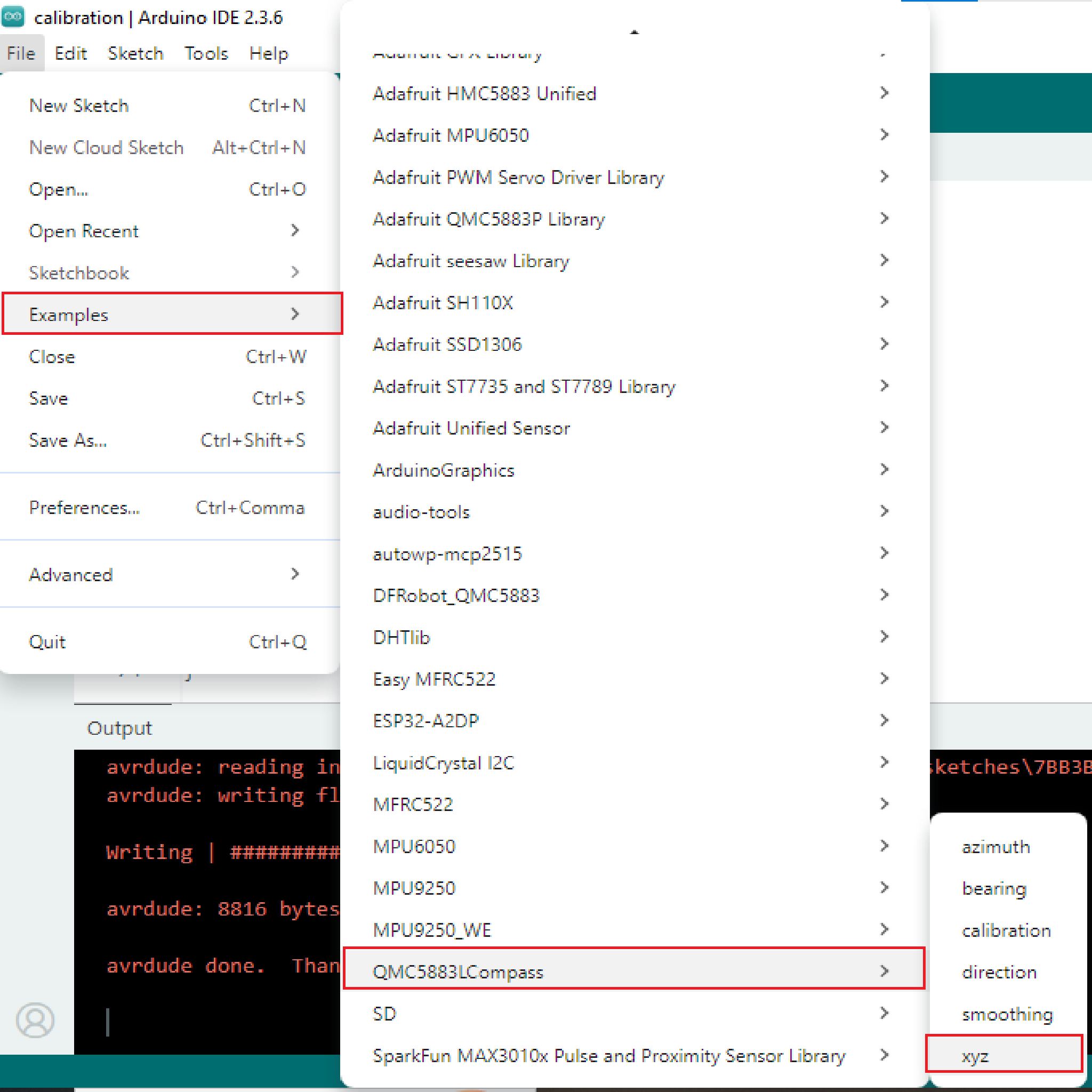Click the scroll-up arrow atop examples list
Screen dimensions: 1092x1092
tap(634, 33)
